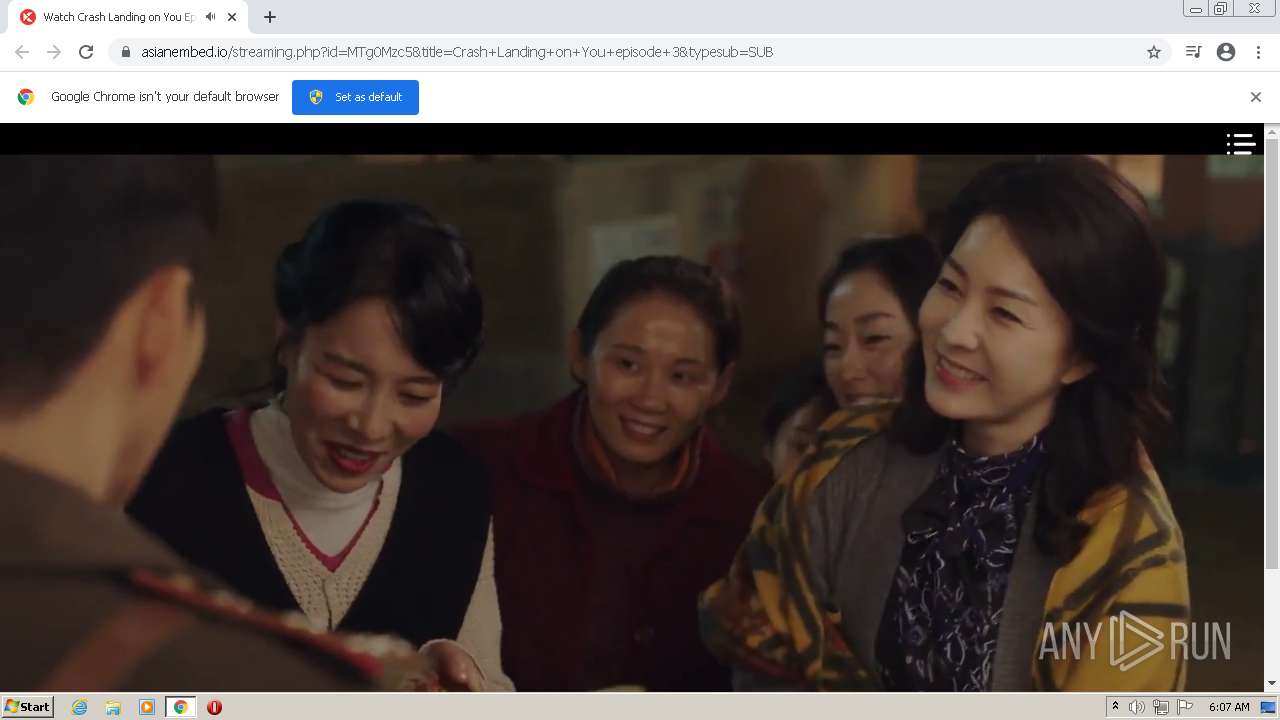The width and height of the screenshot is (1280, 720).
Task: Mute the tab audio speaker icon
Action: point(211,17)
